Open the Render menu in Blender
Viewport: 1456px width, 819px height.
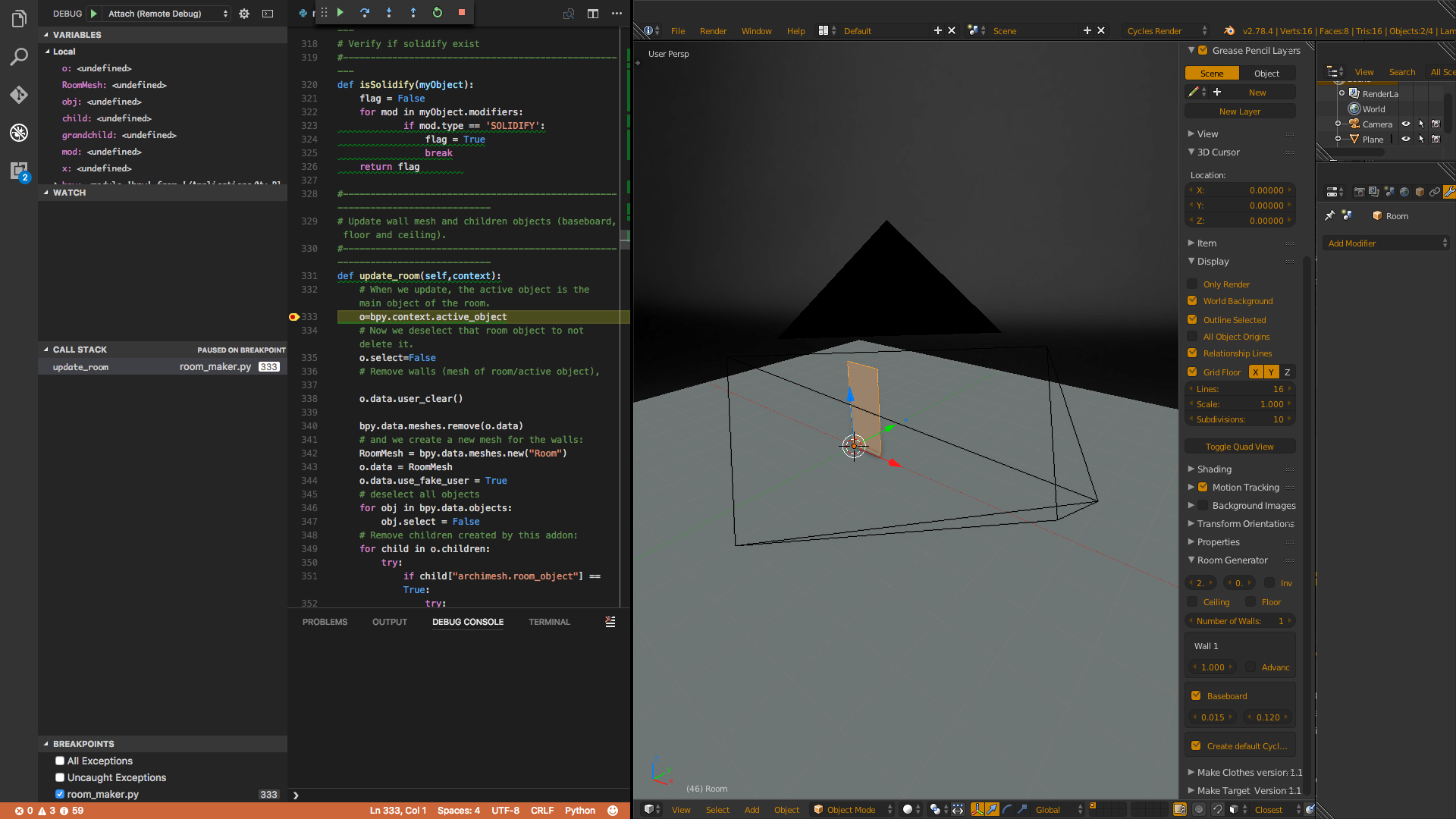coord(713,31)
